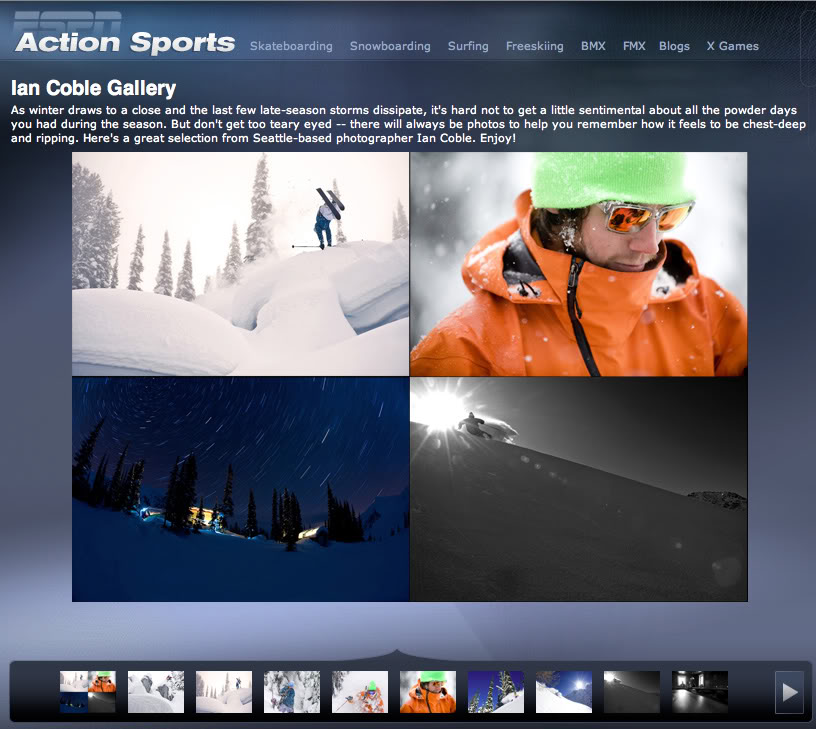816x729 pixels.
Task: Select the second filmstrip thumbnail of snow pillows
Action: click(x=156, y=692)
